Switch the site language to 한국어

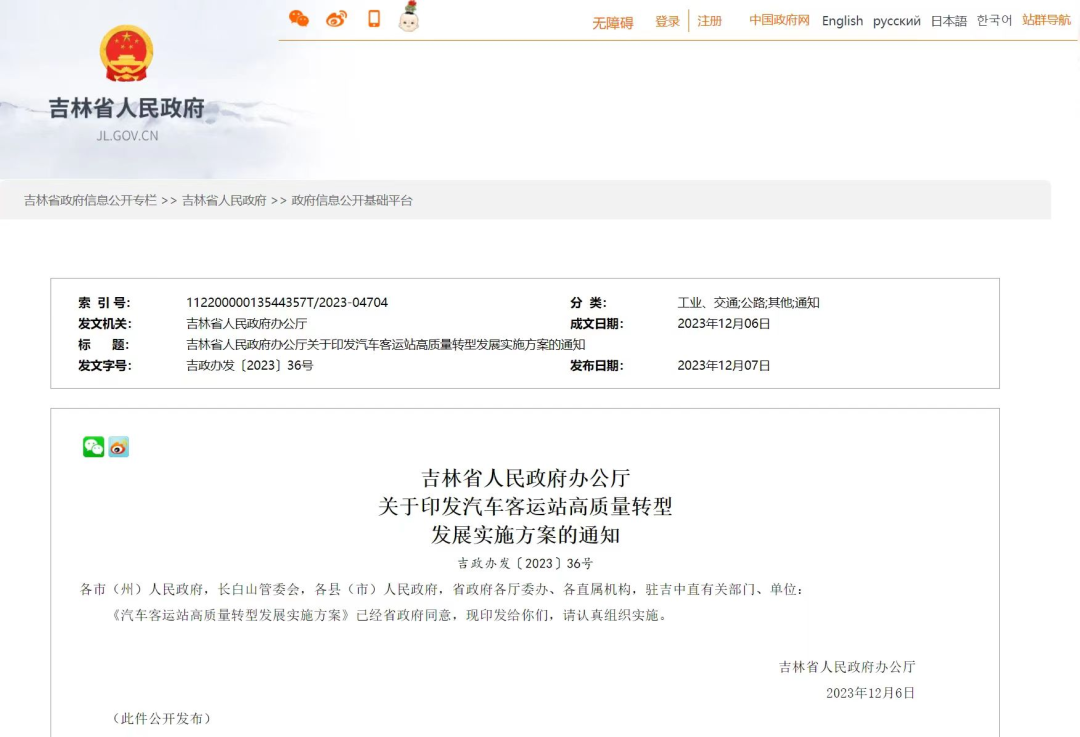point(993,21)
